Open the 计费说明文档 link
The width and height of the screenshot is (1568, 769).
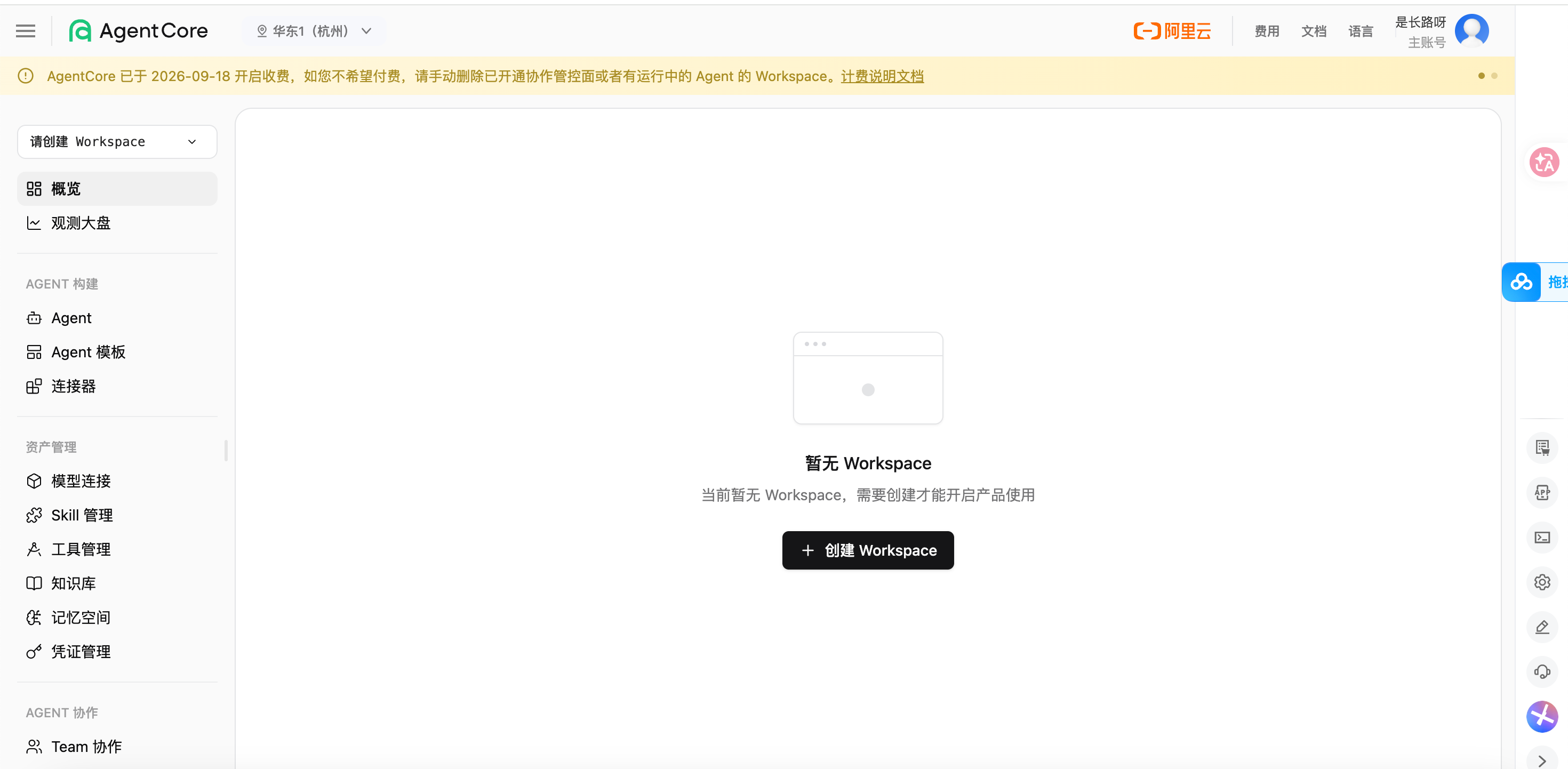[882, 76]
